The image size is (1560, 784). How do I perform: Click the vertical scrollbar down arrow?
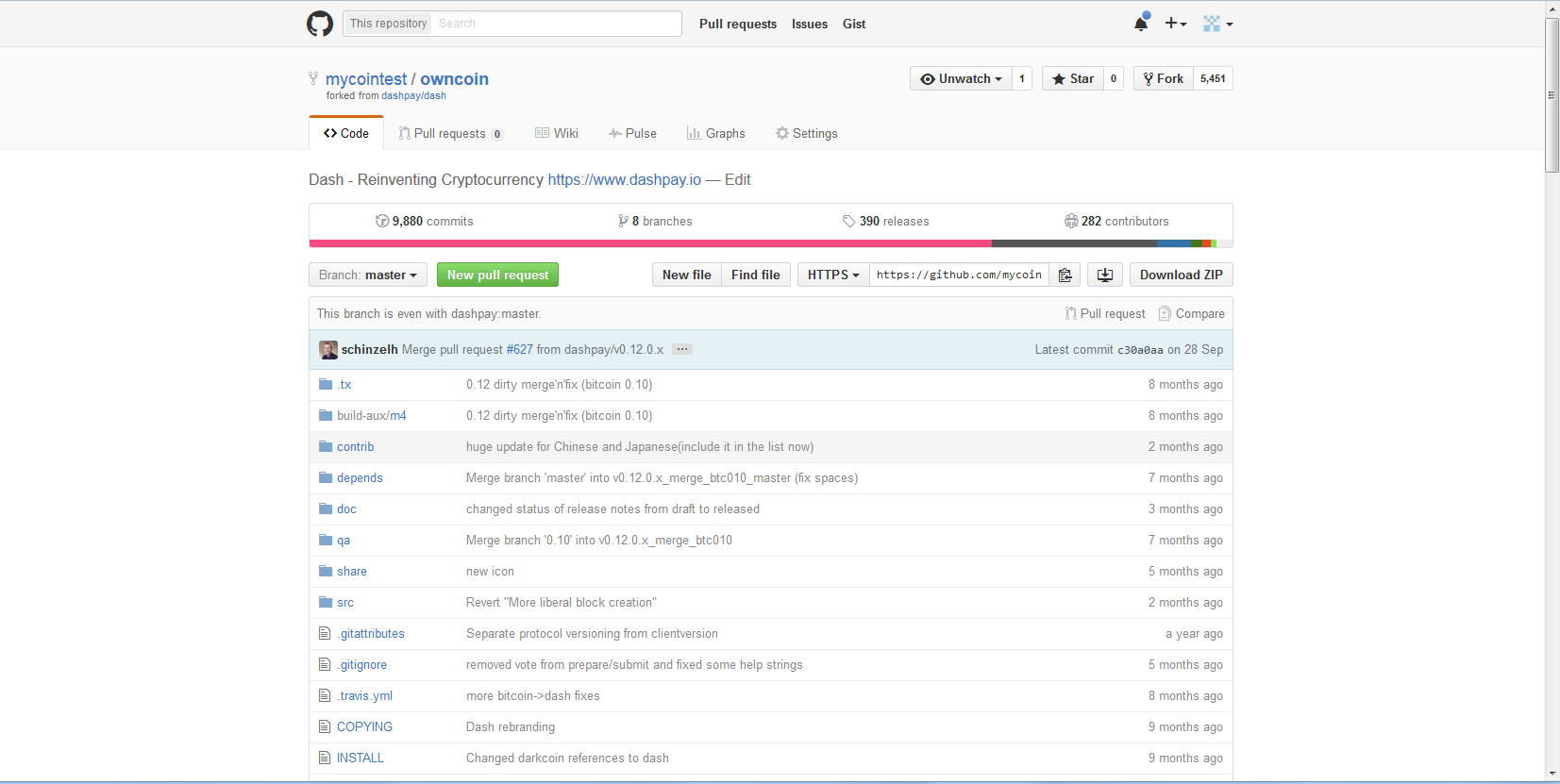[x=1552, y=774]
